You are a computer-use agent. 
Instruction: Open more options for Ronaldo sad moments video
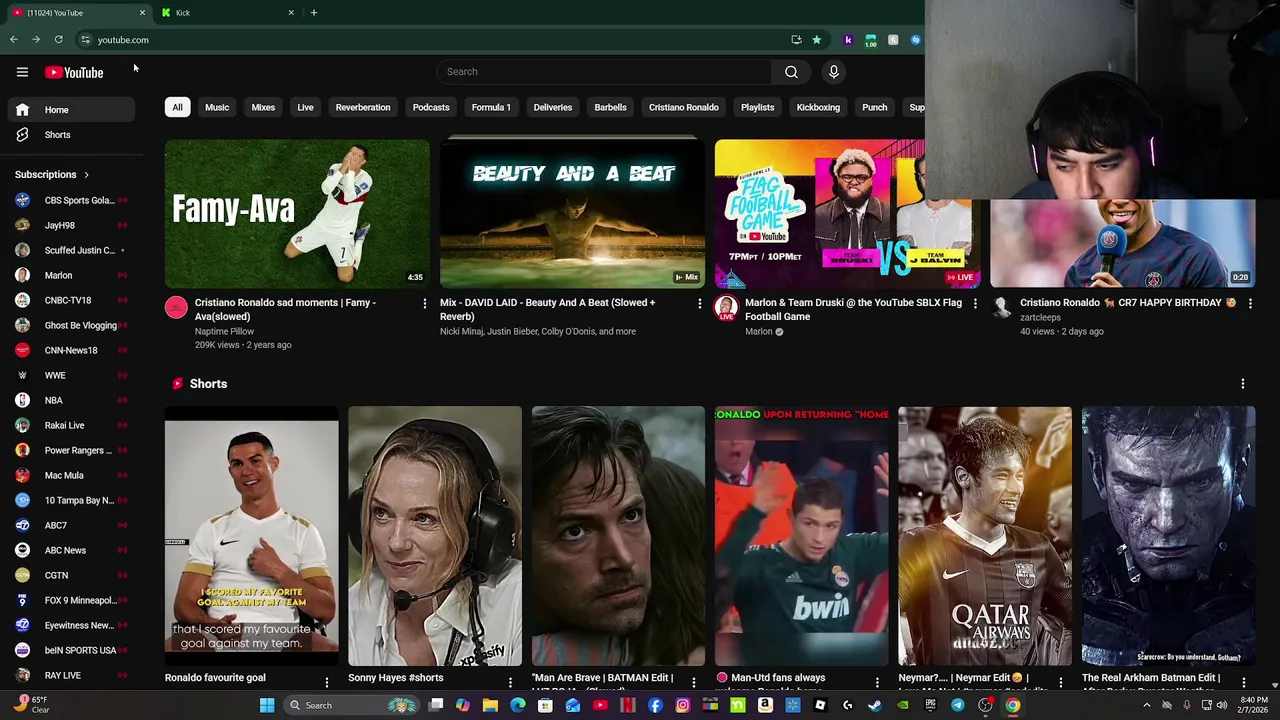pyautogui.click(x=424, y=303)
